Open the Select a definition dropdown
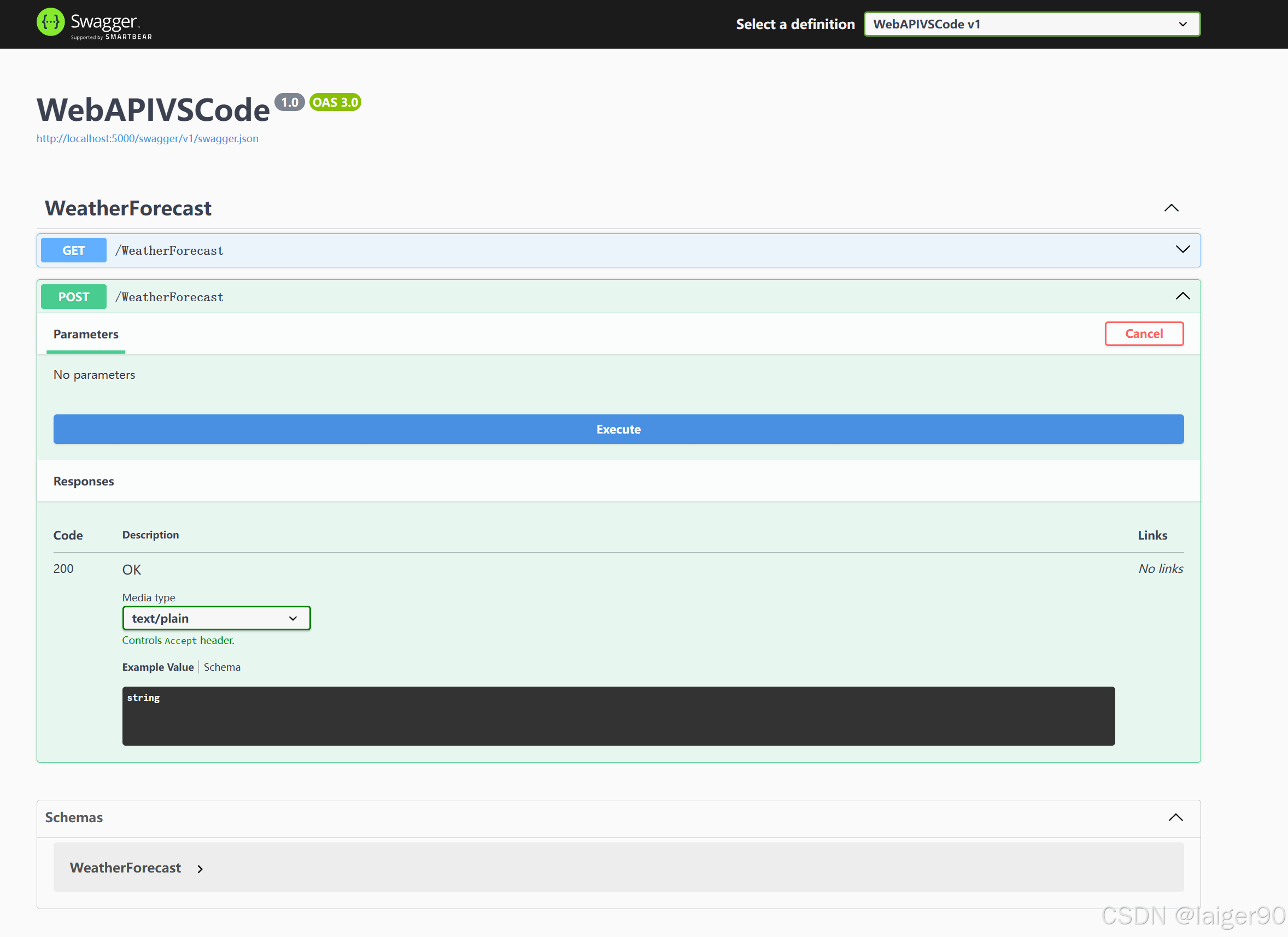 [x=1032, y=25]
